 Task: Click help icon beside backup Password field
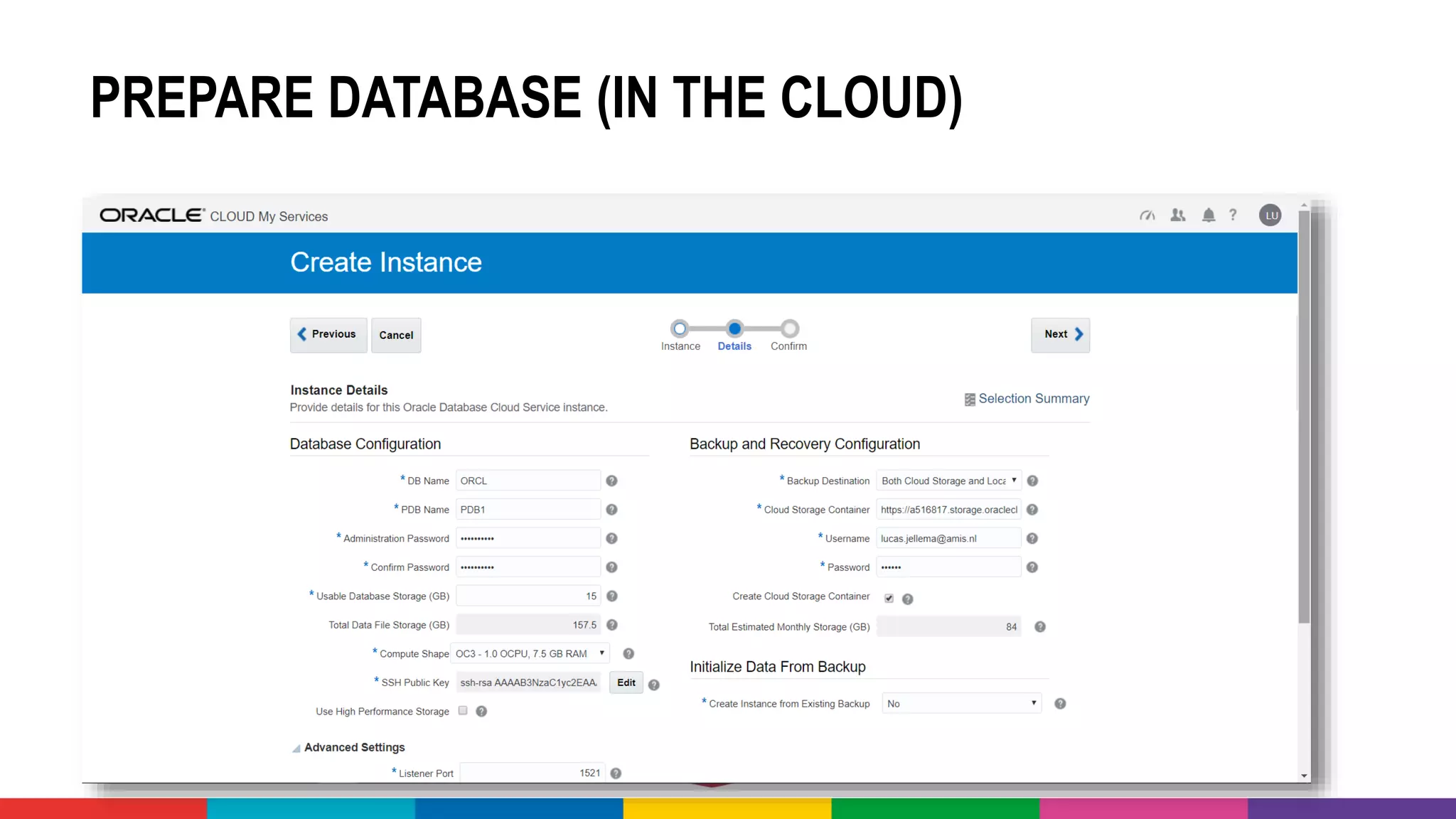[x=1033, y=567]
